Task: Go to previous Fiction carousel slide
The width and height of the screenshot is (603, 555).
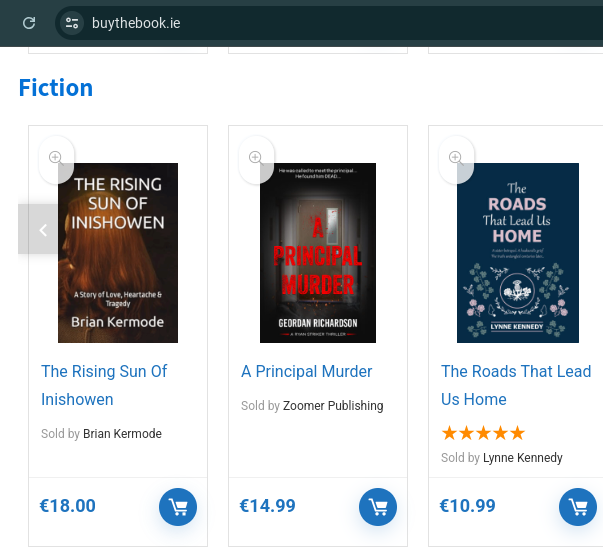Action: (x=38, y=229)
